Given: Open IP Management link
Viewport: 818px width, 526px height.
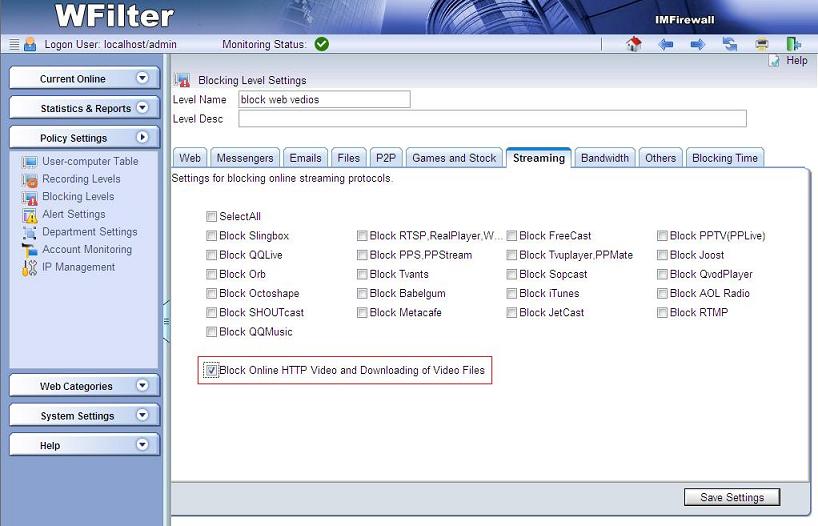Looking at the screenshot, I should 78,267.
